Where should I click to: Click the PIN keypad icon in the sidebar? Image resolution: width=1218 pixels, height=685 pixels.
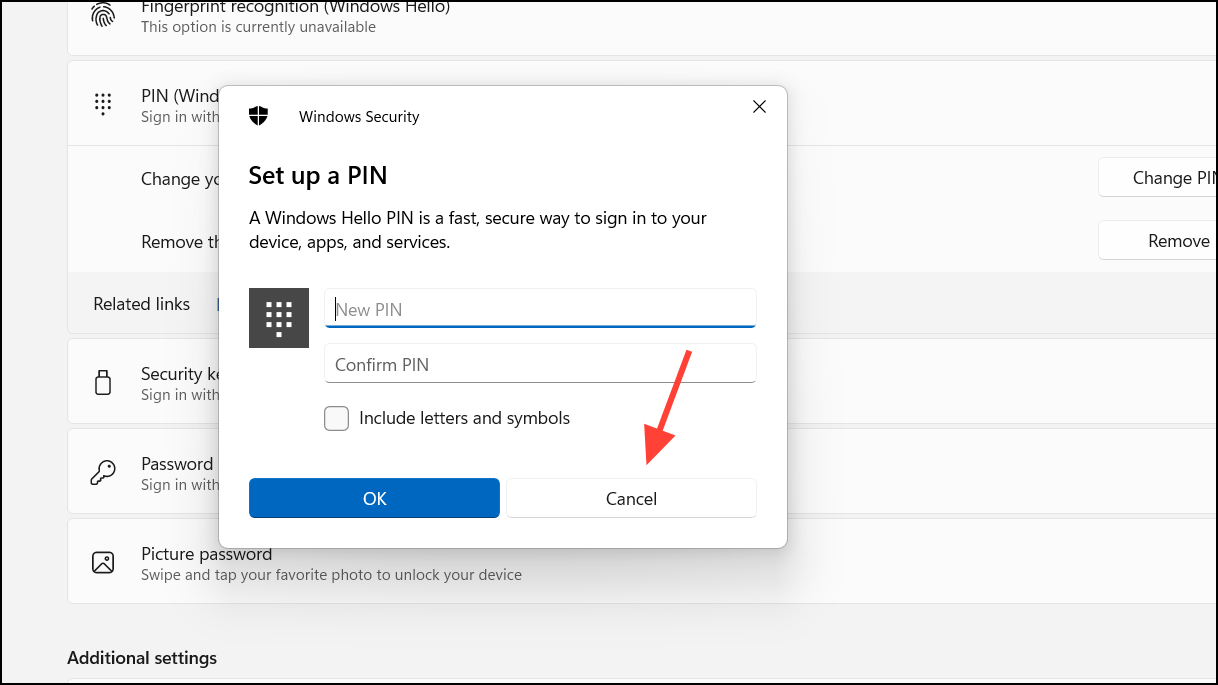(x=103, y=103)
